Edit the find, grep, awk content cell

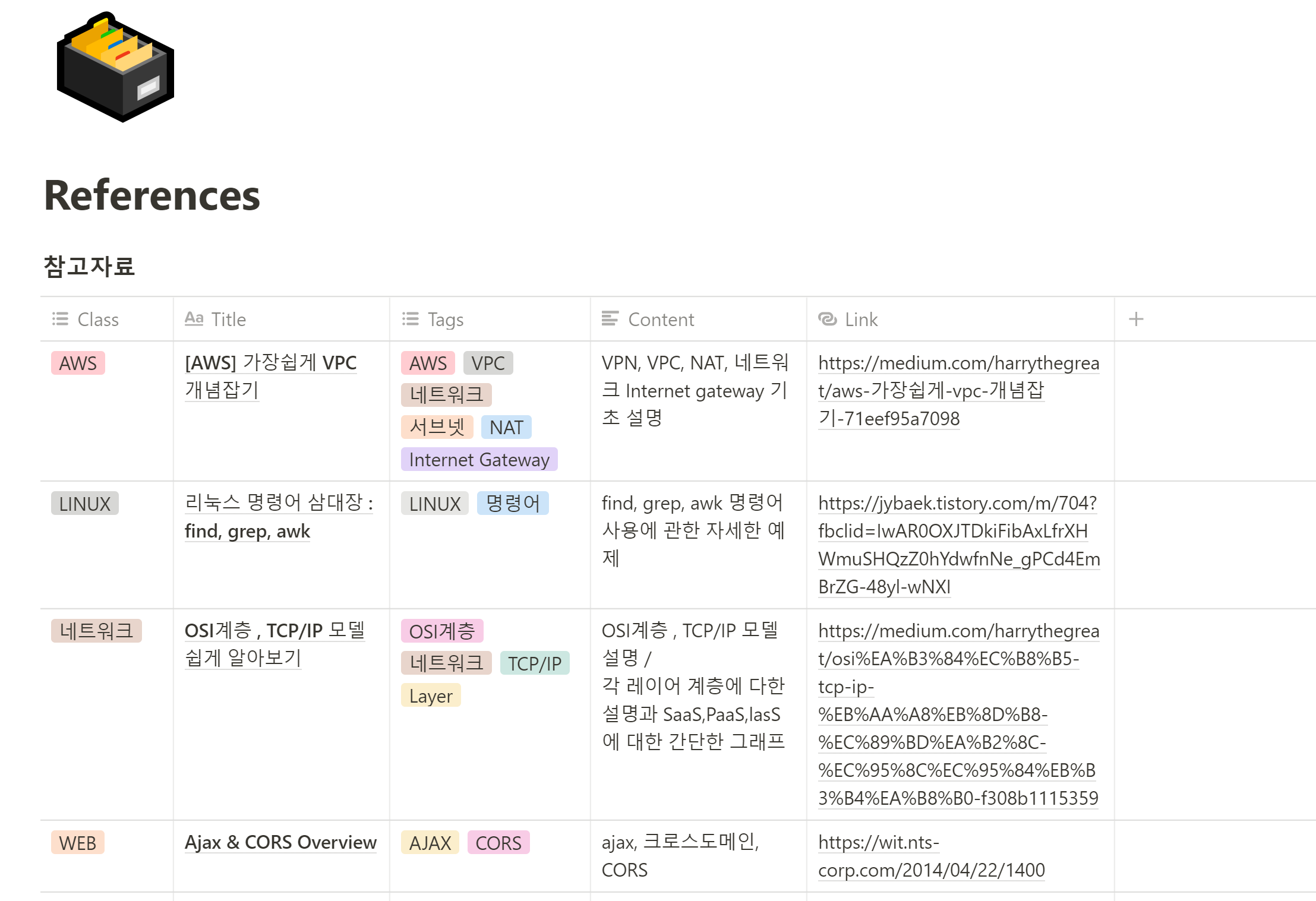coord(693,530)
